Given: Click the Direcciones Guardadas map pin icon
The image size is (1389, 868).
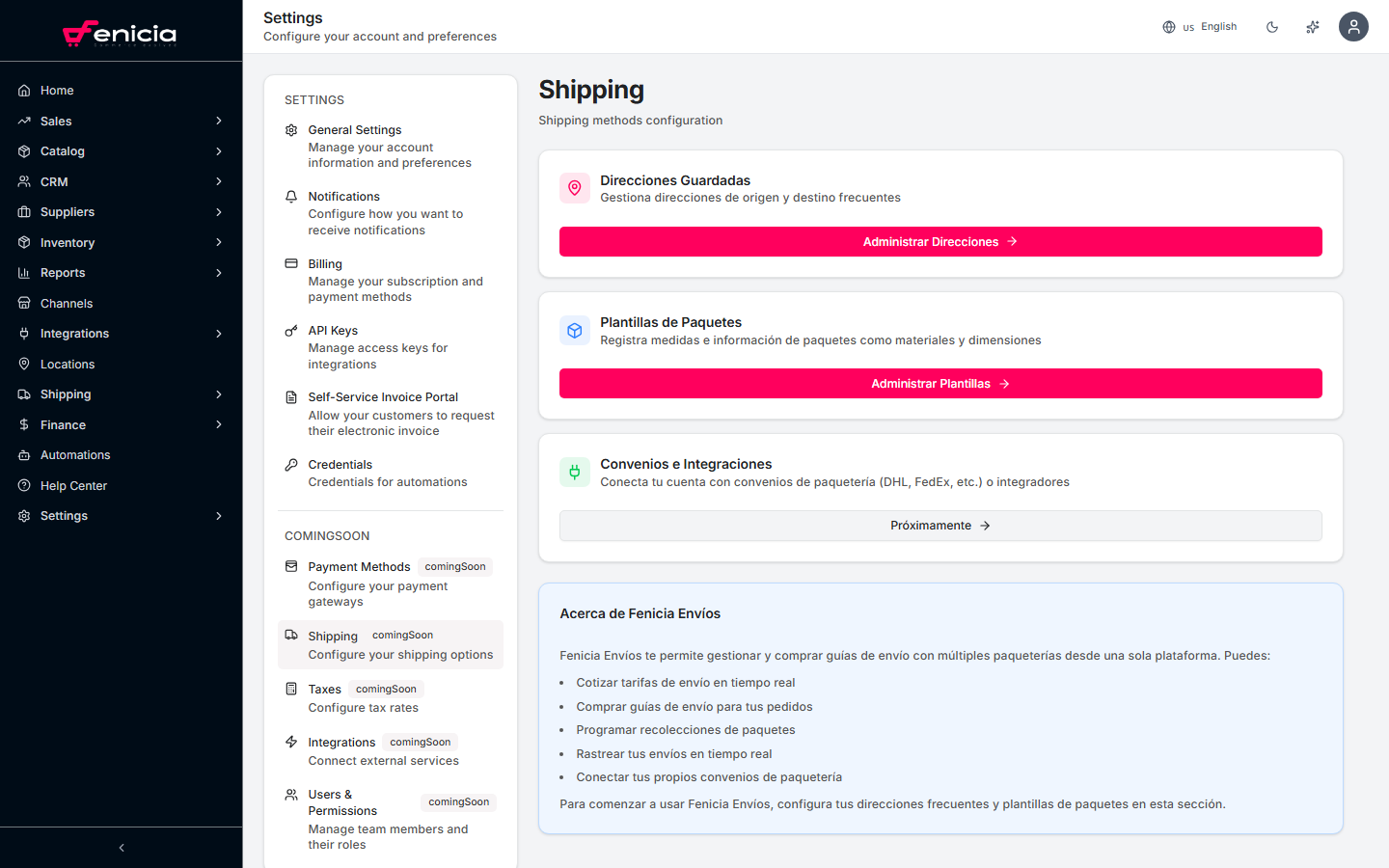Looking at the screenshot, I should tap(575, 188).
